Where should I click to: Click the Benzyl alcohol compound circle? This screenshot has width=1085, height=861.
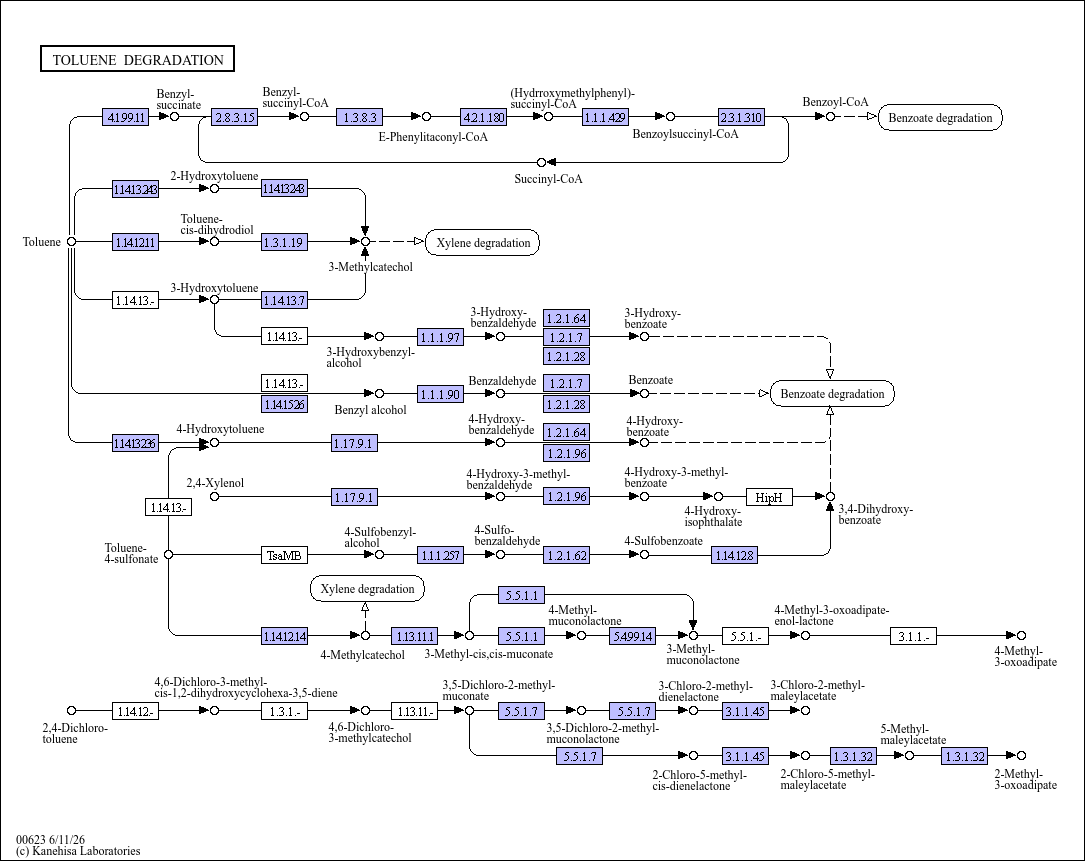click(379, 394)
